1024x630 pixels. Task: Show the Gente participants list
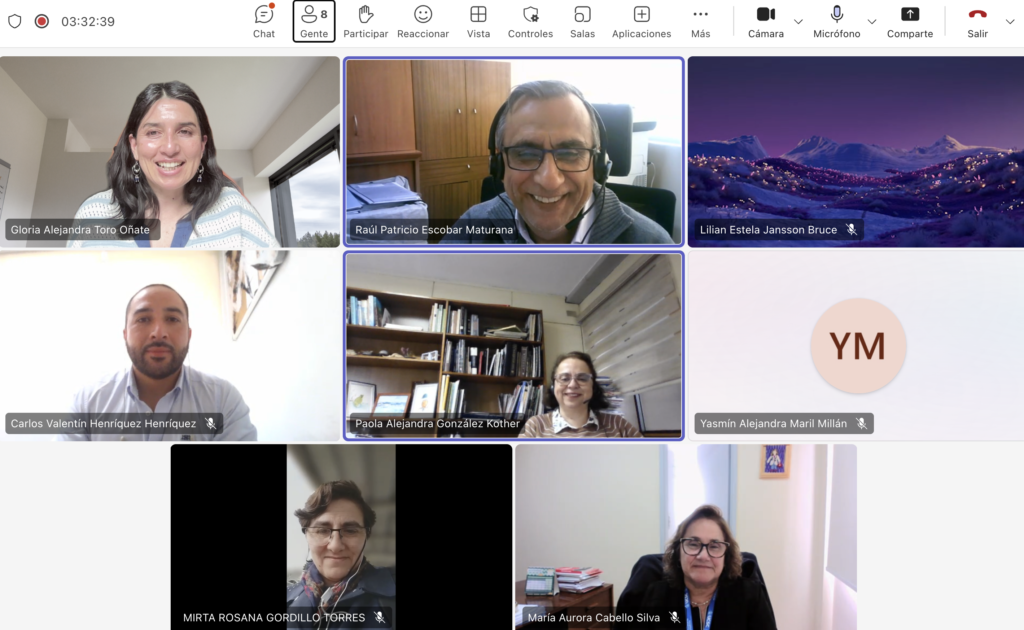(x=314, y=22)
